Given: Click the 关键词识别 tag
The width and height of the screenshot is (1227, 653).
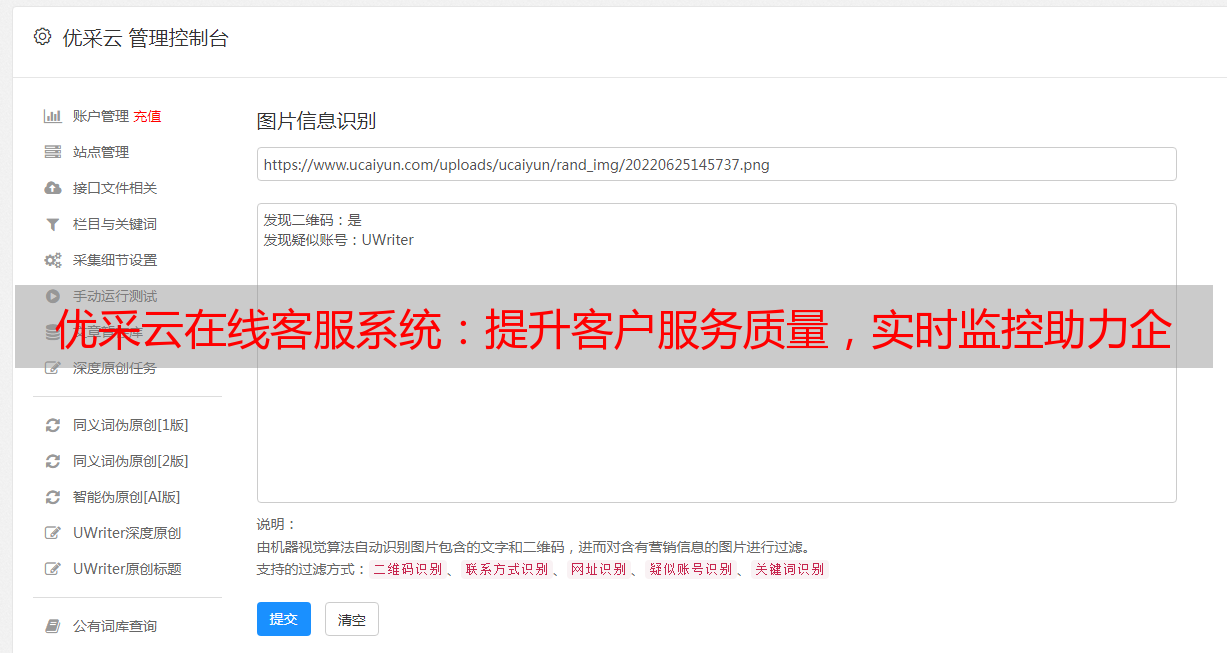Looking at the screenshot, I should pyautogui.click(x=790, y=569).
